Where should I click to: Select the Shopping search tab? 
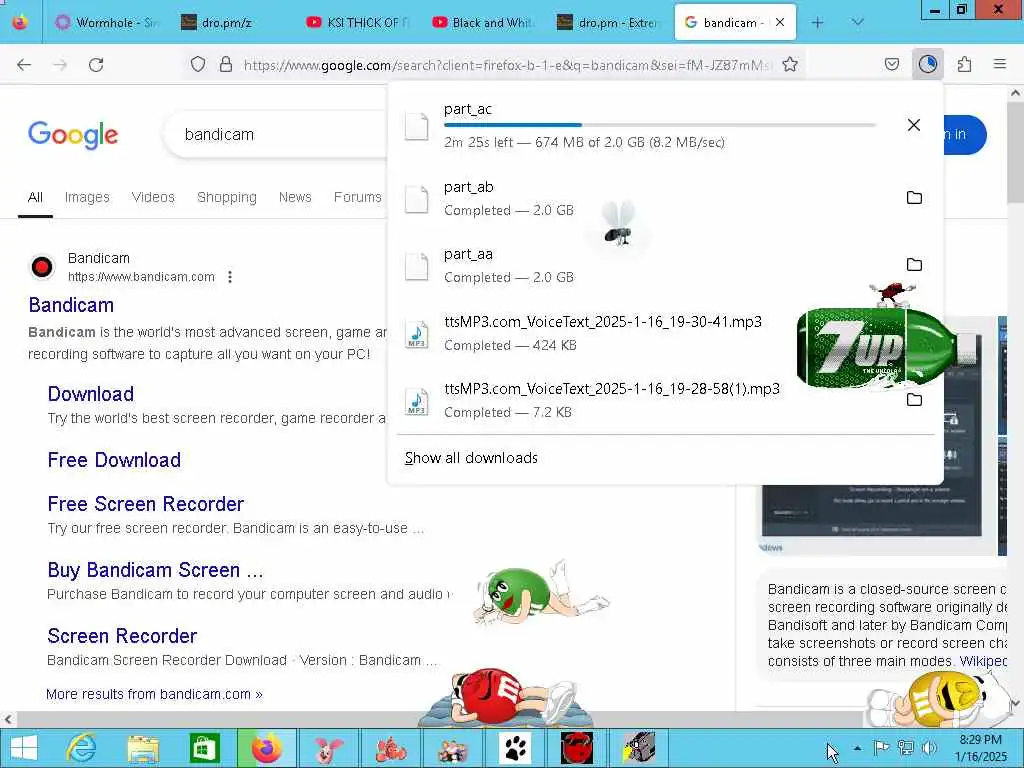227,197
